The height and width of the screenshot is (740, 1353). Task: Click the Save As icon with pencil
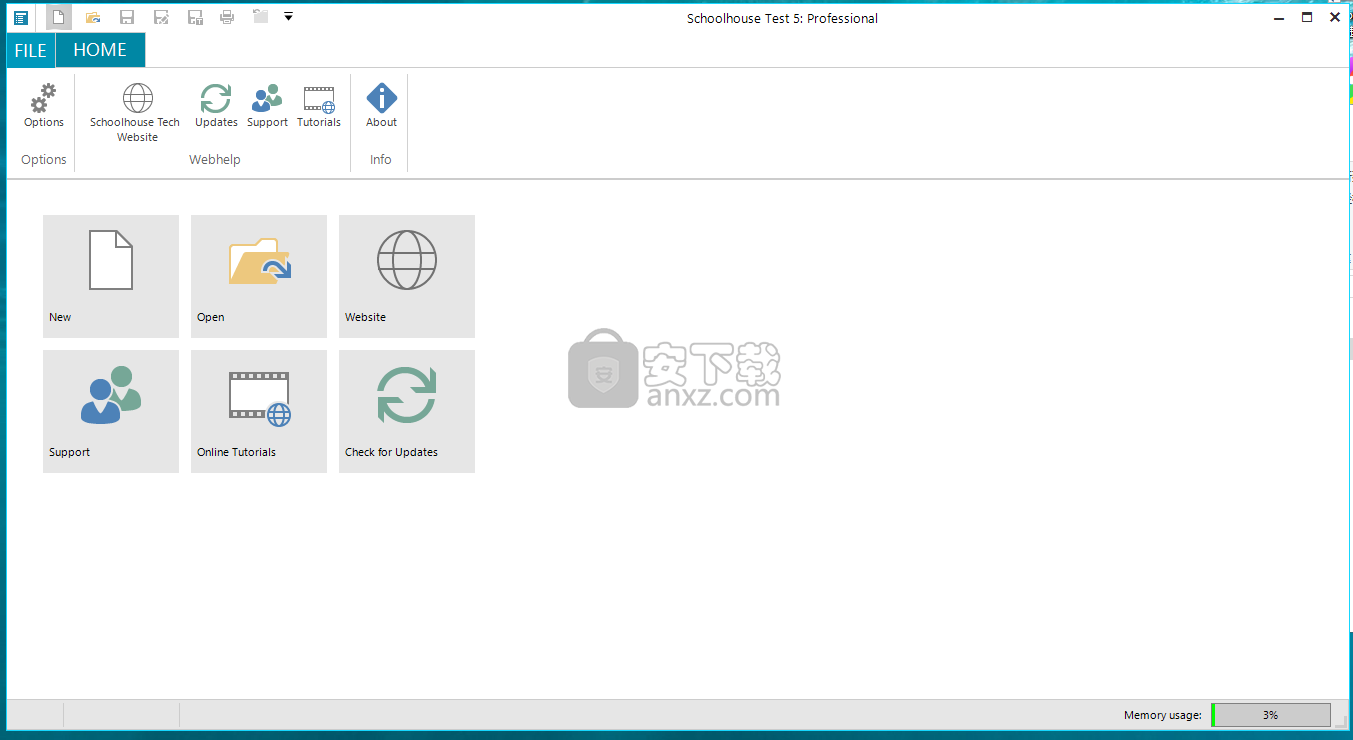coord(161,17)
